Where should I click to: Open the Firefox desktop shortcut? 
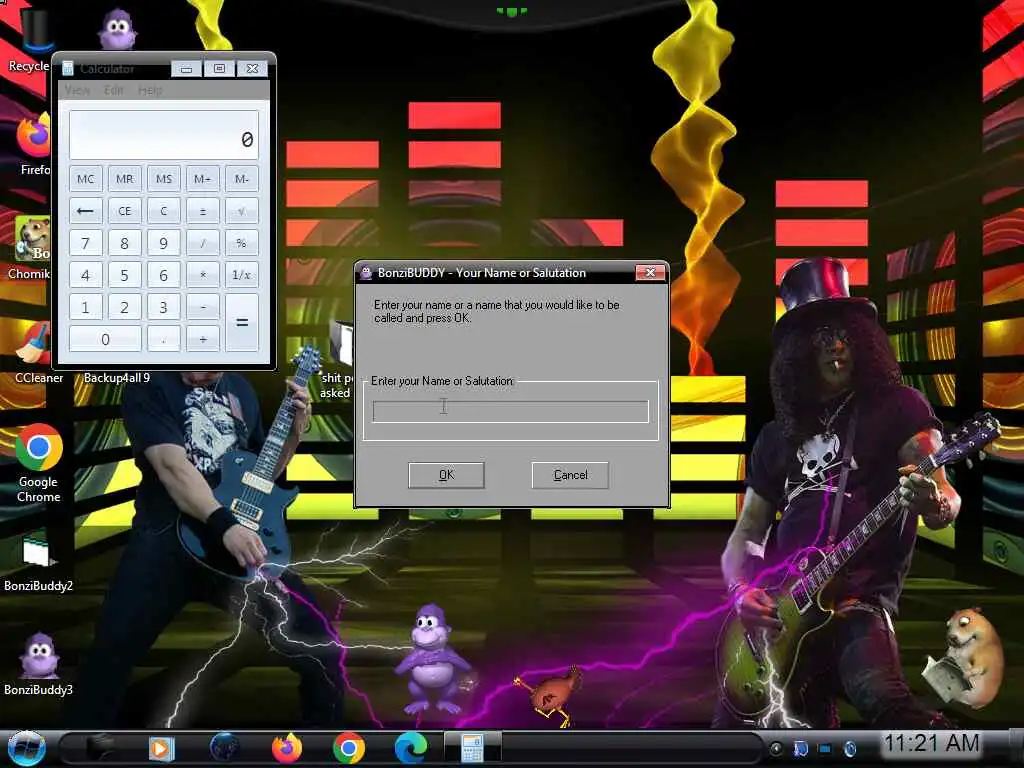click(x=33, y=144)
